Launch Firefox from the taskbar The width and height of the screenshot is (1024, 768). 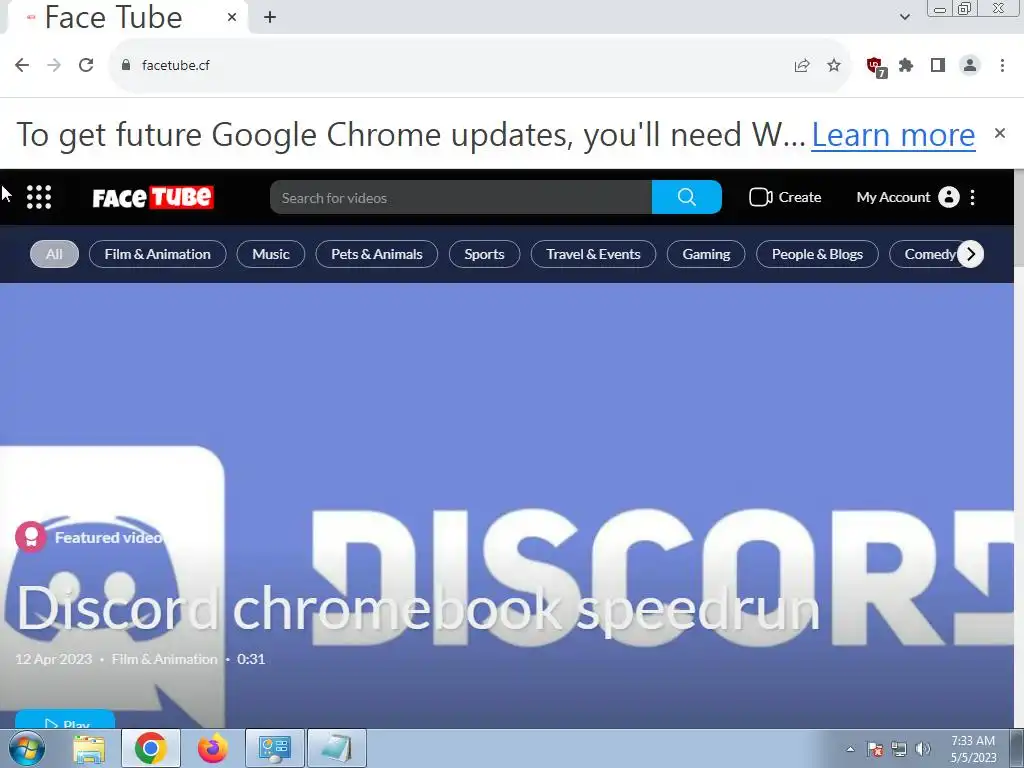point(212,748)
